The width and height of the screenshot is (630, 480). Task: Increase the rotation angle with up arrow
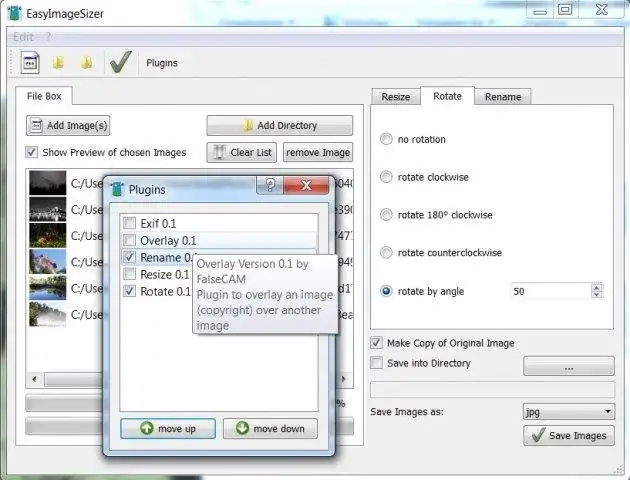click(x=597, y=287)
